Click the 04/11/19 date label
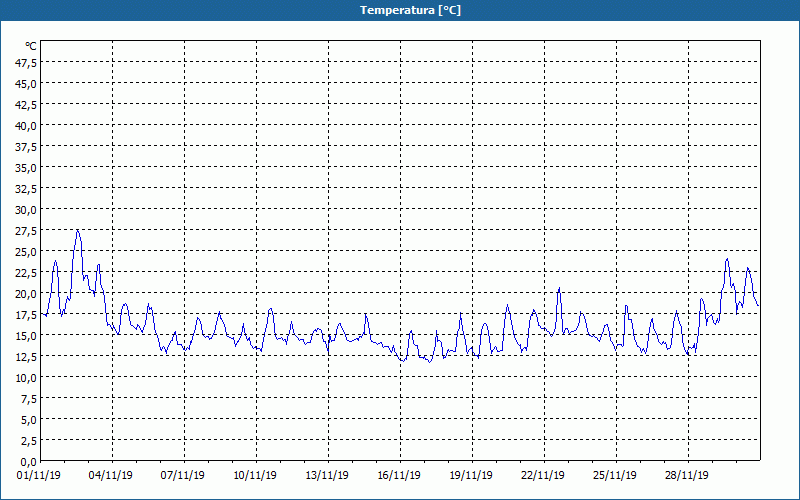 pyautogui.click(x=111, y=475)
